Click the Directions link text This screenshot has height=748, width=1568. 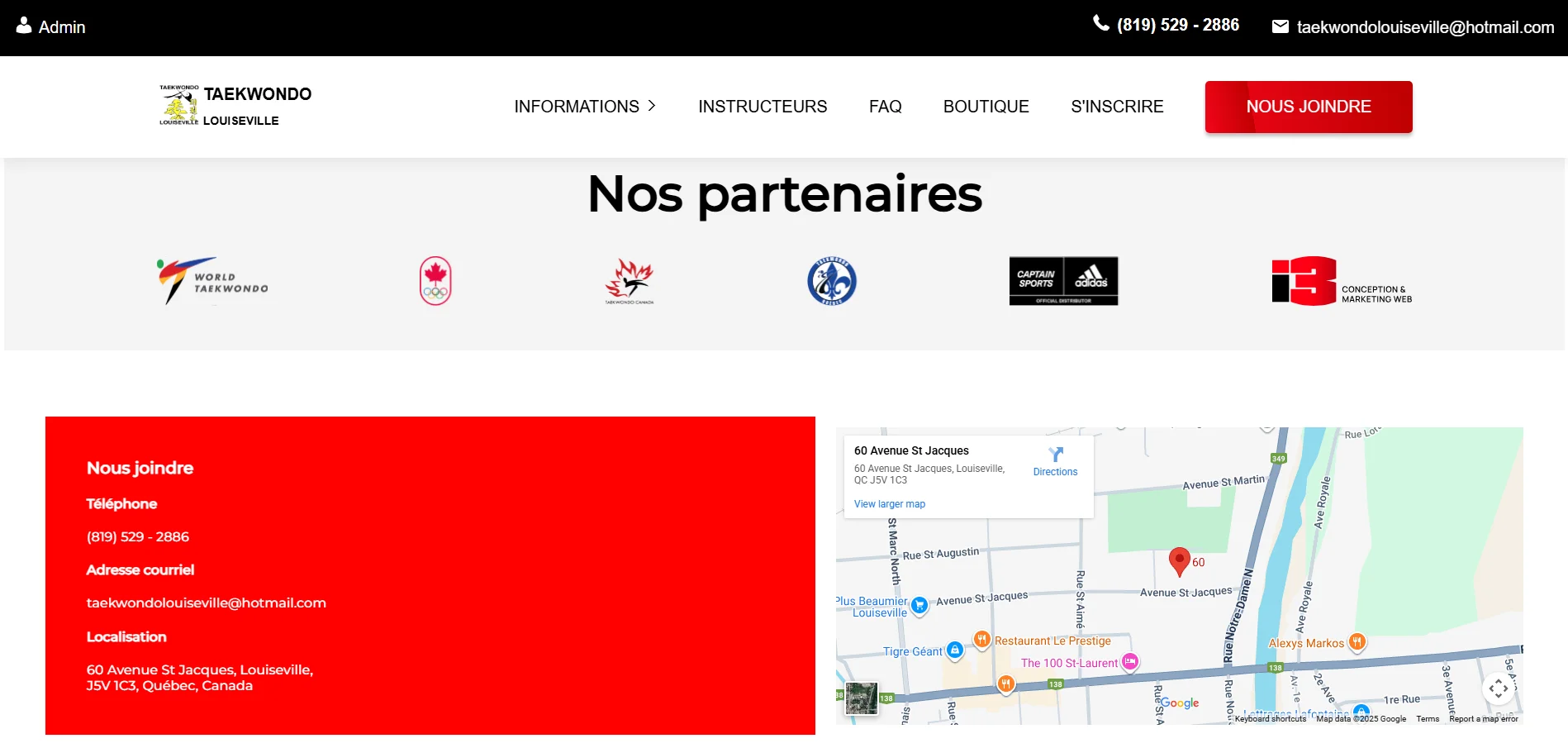1056,472
